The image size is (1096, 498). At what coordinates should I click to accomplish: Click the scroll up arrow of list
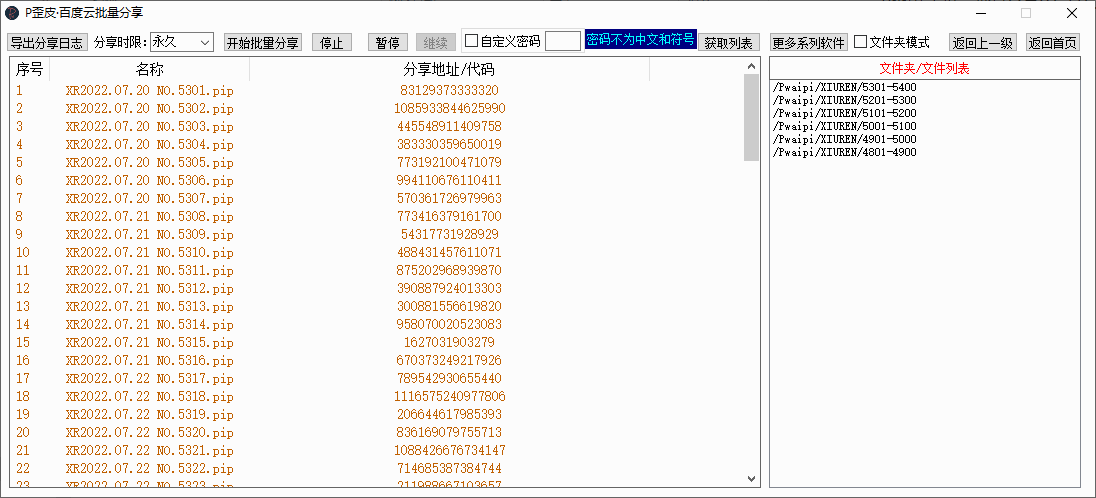[751, 66]
